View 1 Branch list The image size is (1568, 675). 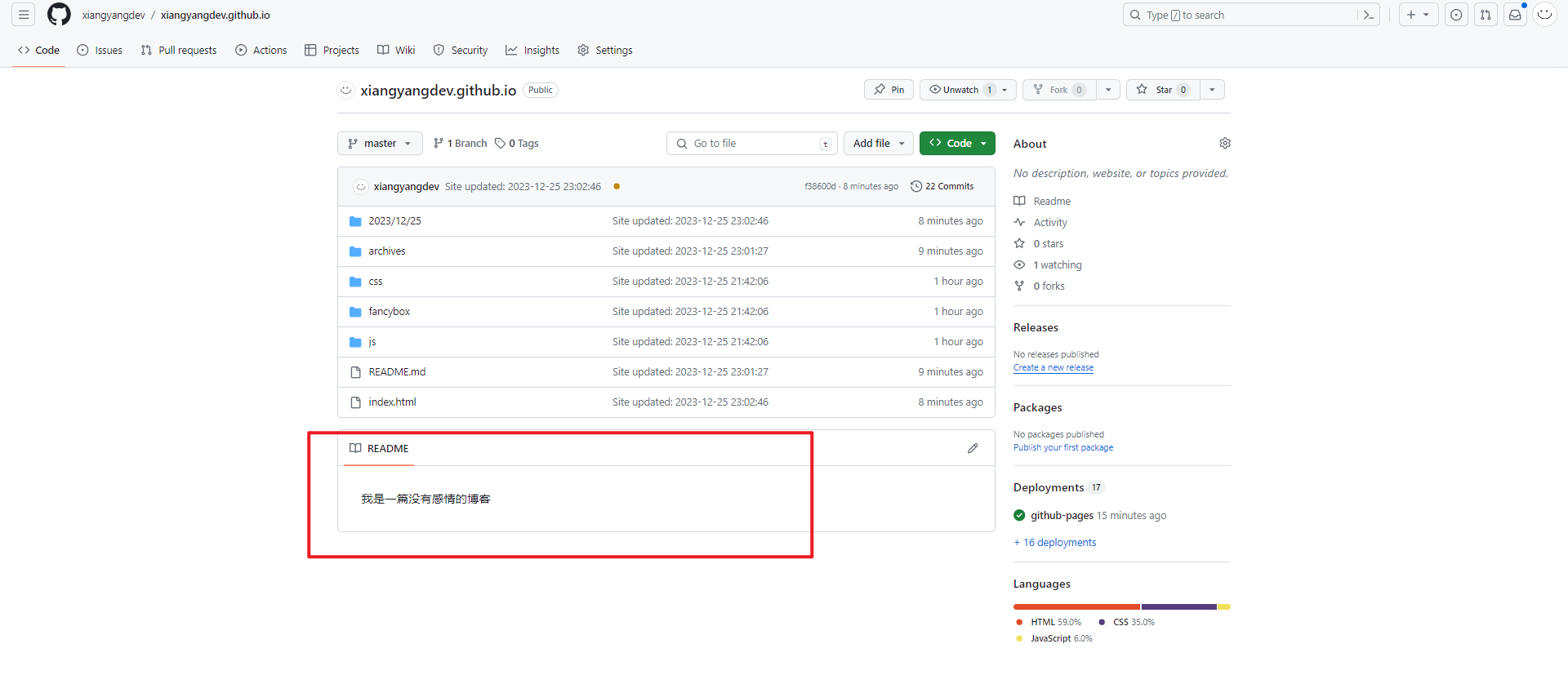460,143
